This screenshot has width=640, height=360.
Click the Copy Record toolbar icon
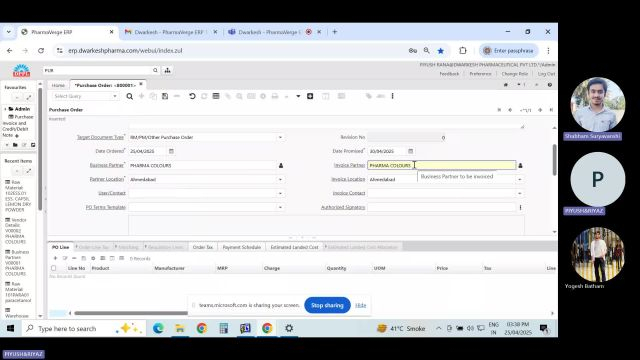pos(153,96)
